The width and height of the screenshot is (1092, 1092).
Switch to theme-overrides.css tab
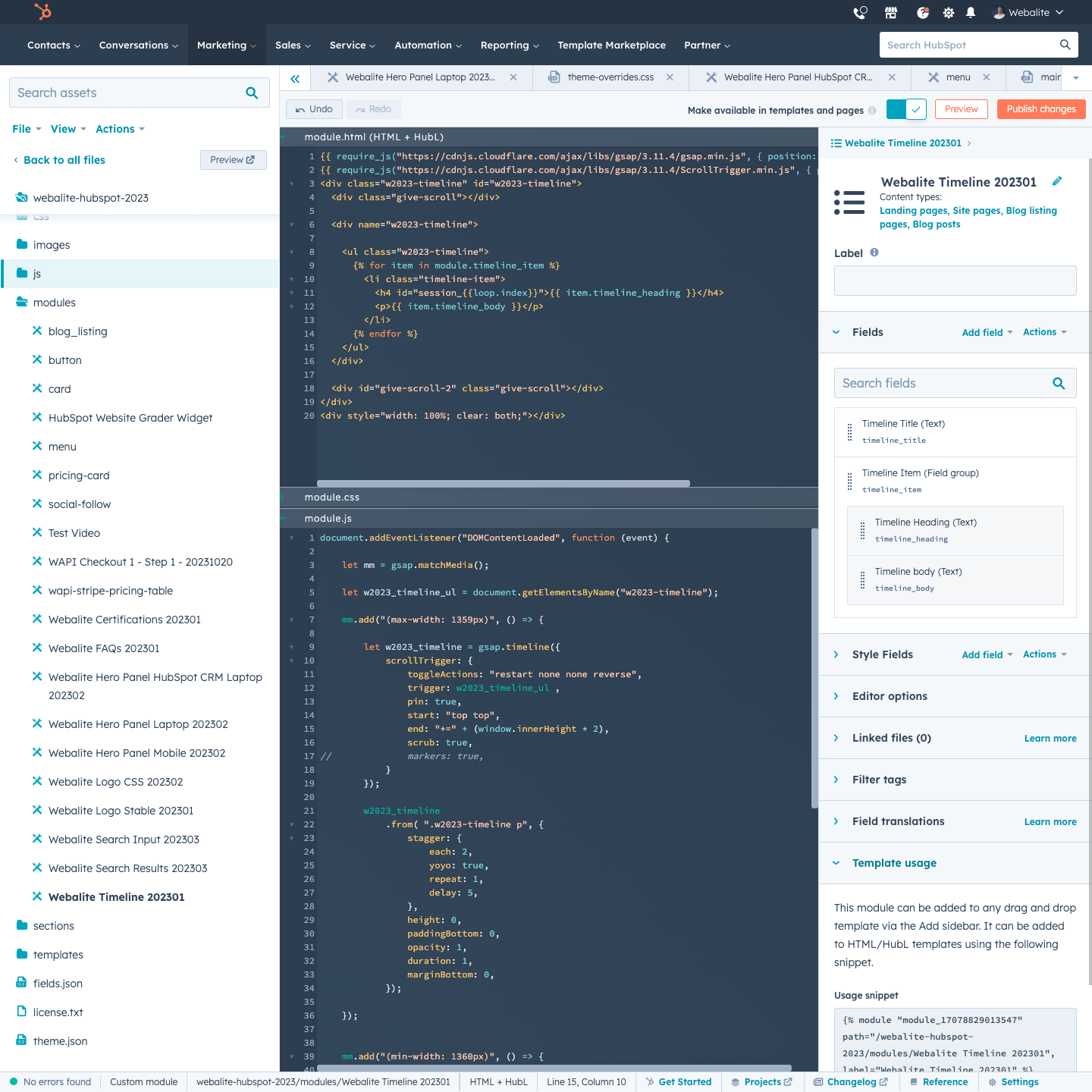[610, 77]
